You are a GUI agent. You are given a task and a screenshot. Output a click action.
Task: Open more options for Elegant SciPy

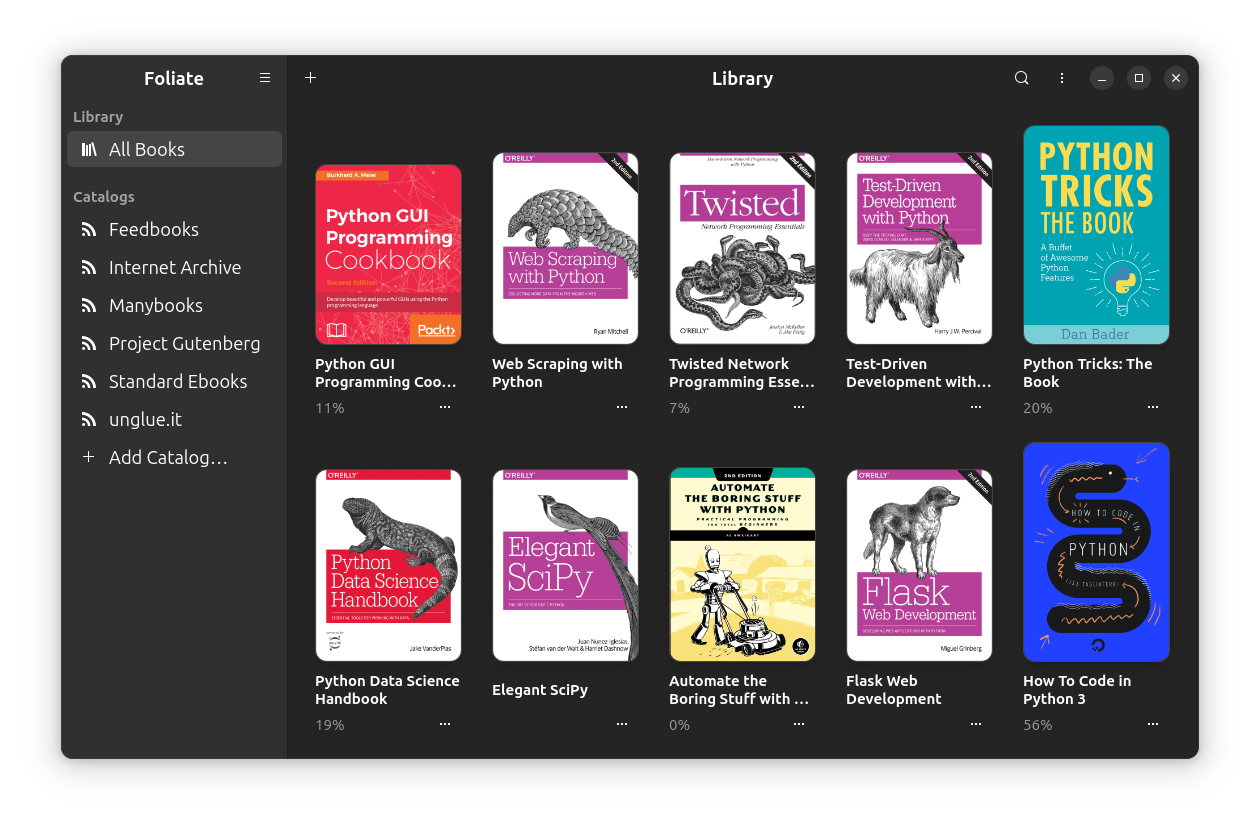(622, 724)
